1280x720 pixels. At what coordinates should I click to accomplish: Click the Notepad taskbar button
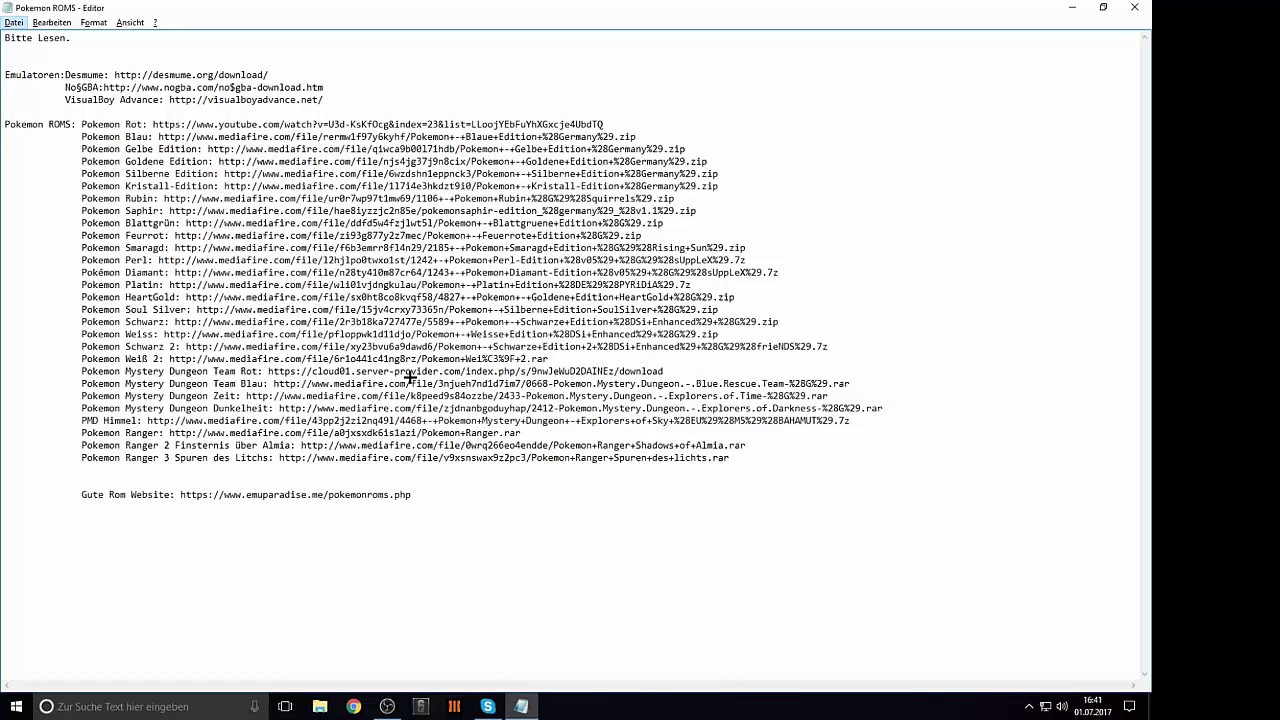[x=521, y=706]
